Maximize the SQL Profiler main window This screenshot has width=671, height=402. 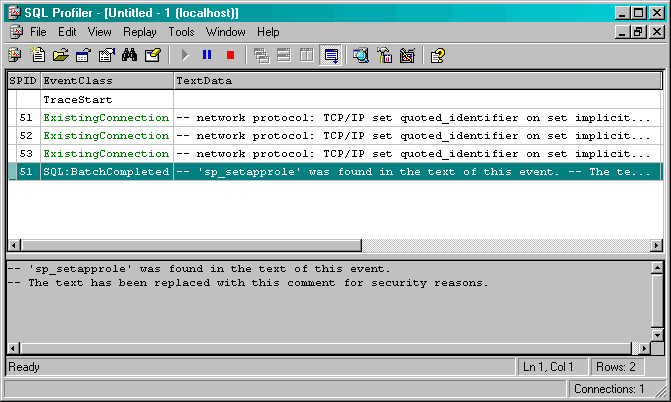[x=638, y=13]
